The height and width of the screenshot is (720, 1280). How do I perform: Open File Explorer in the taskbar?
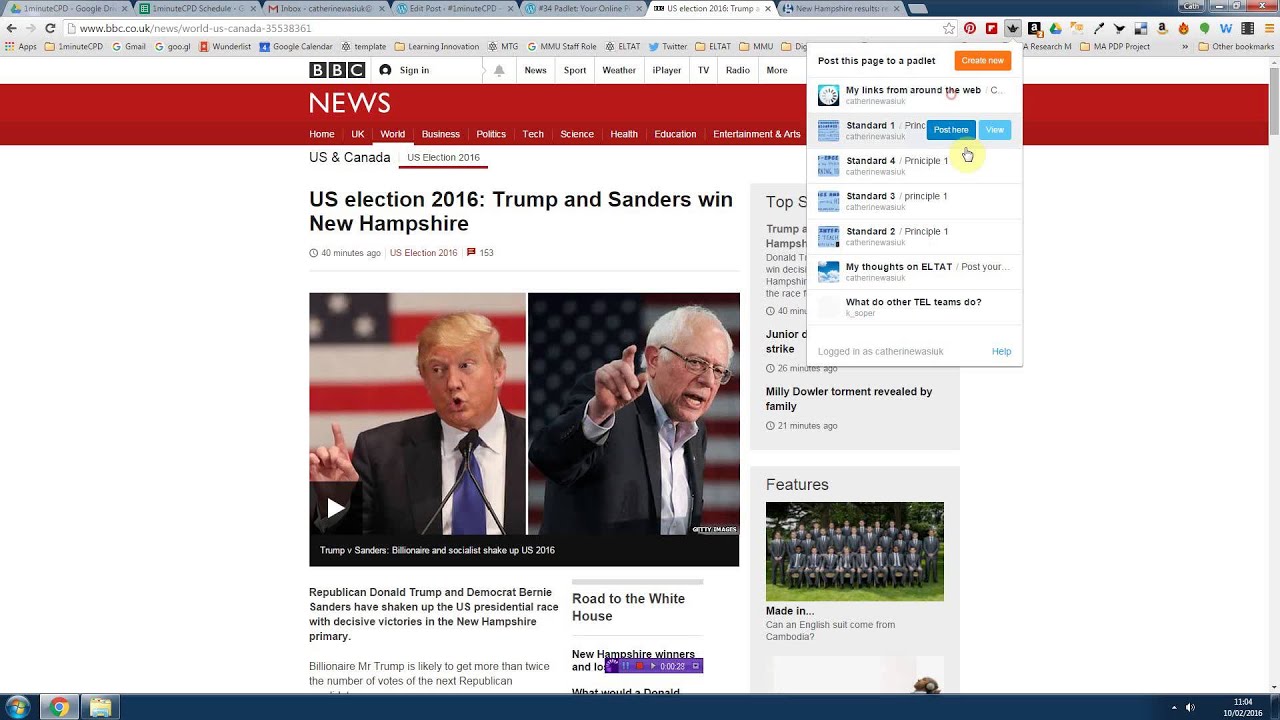coord(100,707)
